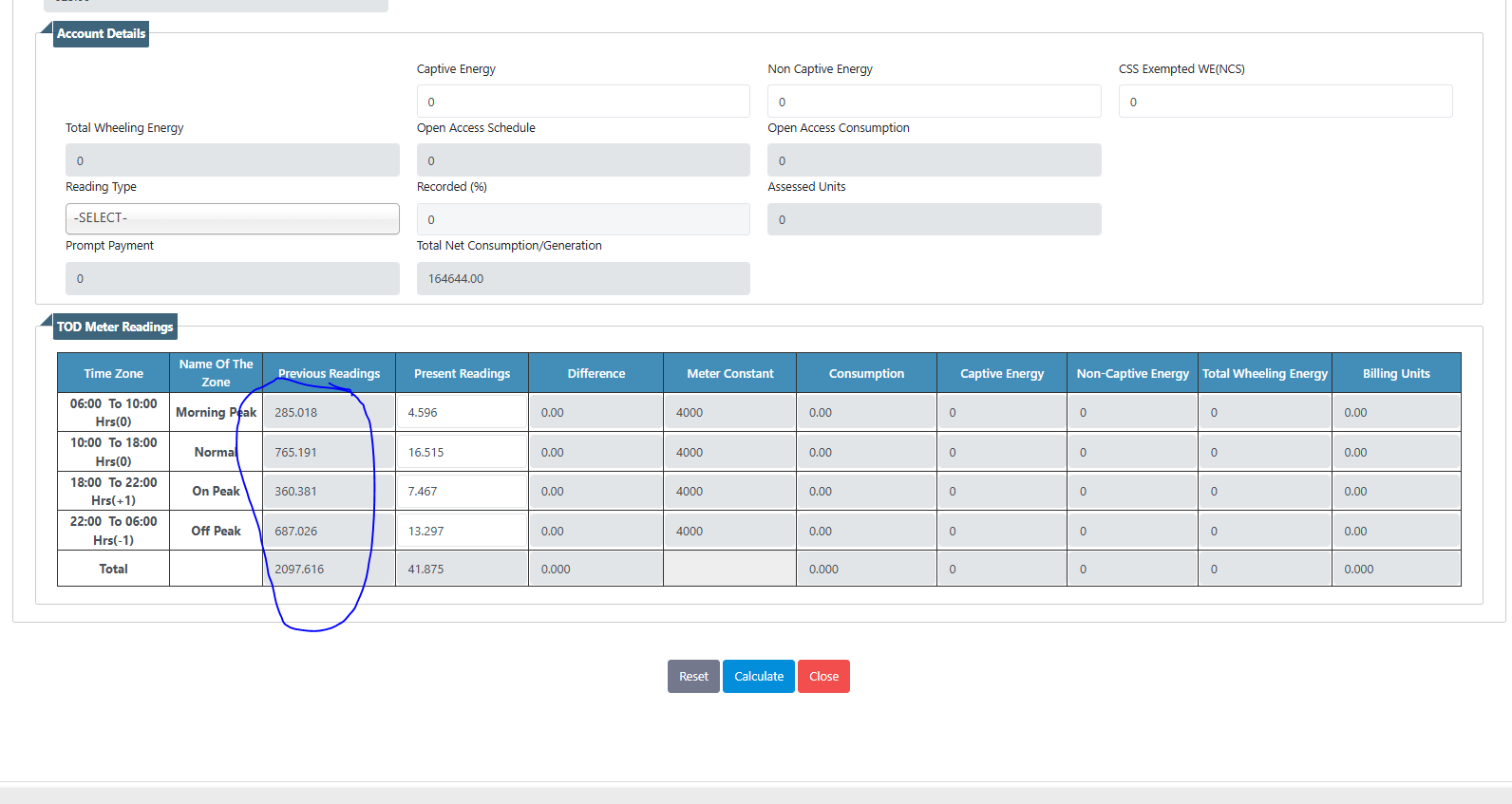Viewport: 1512px width, 804px height.
Task: Click the Total Net Consumption/Generation field
Action: point(582,279)
